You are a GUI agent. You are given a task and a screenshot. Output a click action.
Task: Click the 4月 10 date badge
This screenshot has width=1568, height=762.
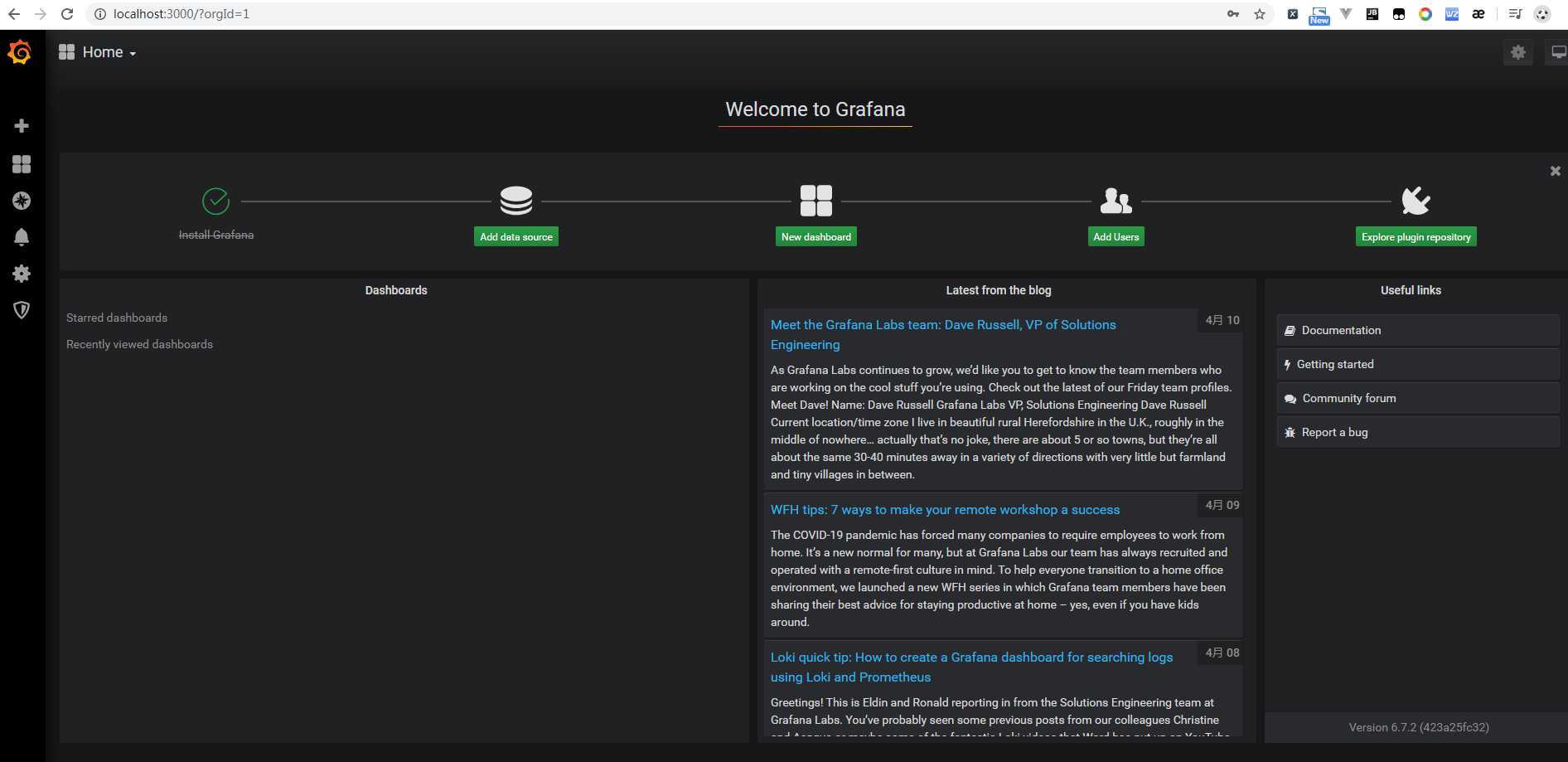(1222, 320)
